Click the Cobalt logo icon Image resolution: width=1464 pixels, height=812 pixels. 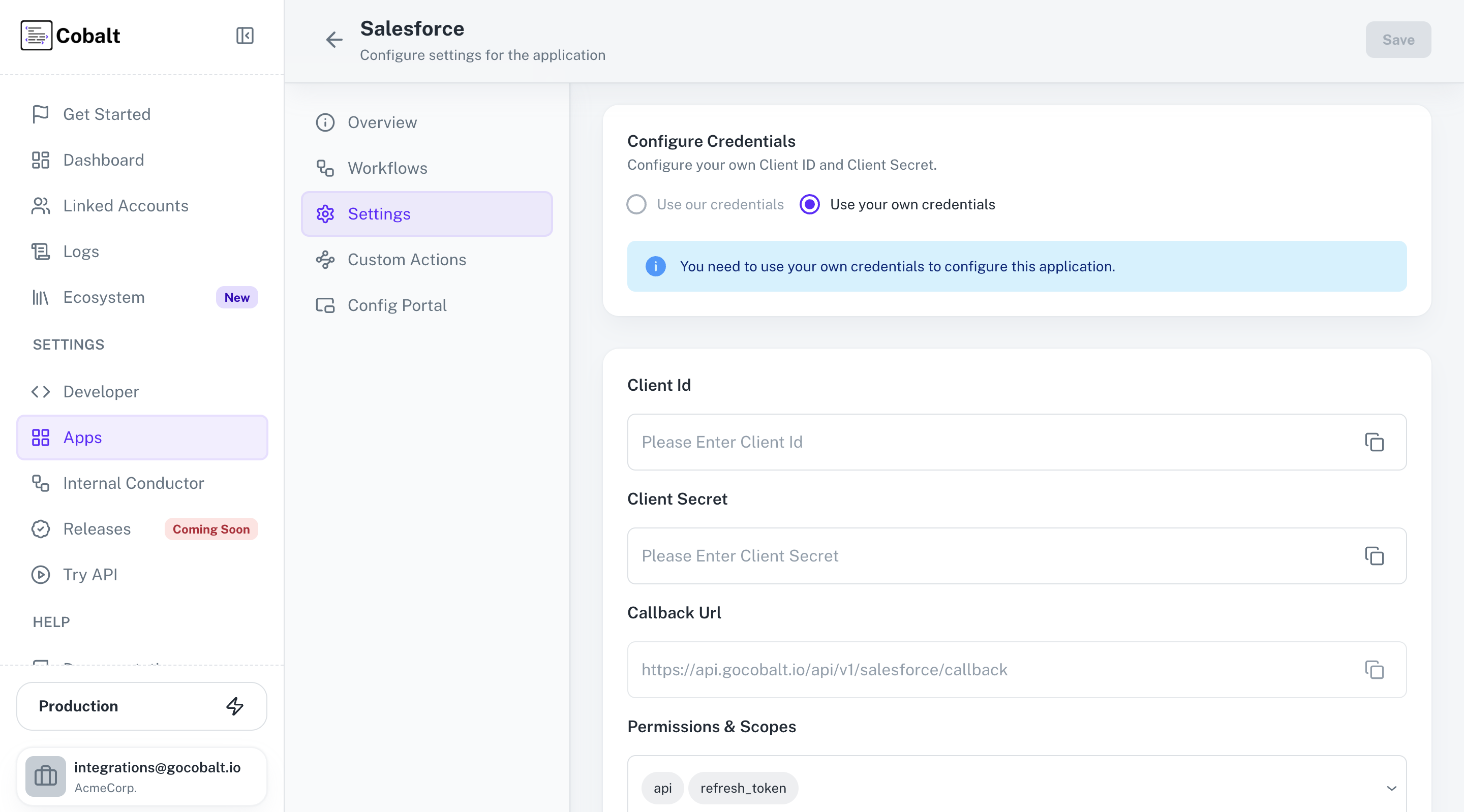37,35
